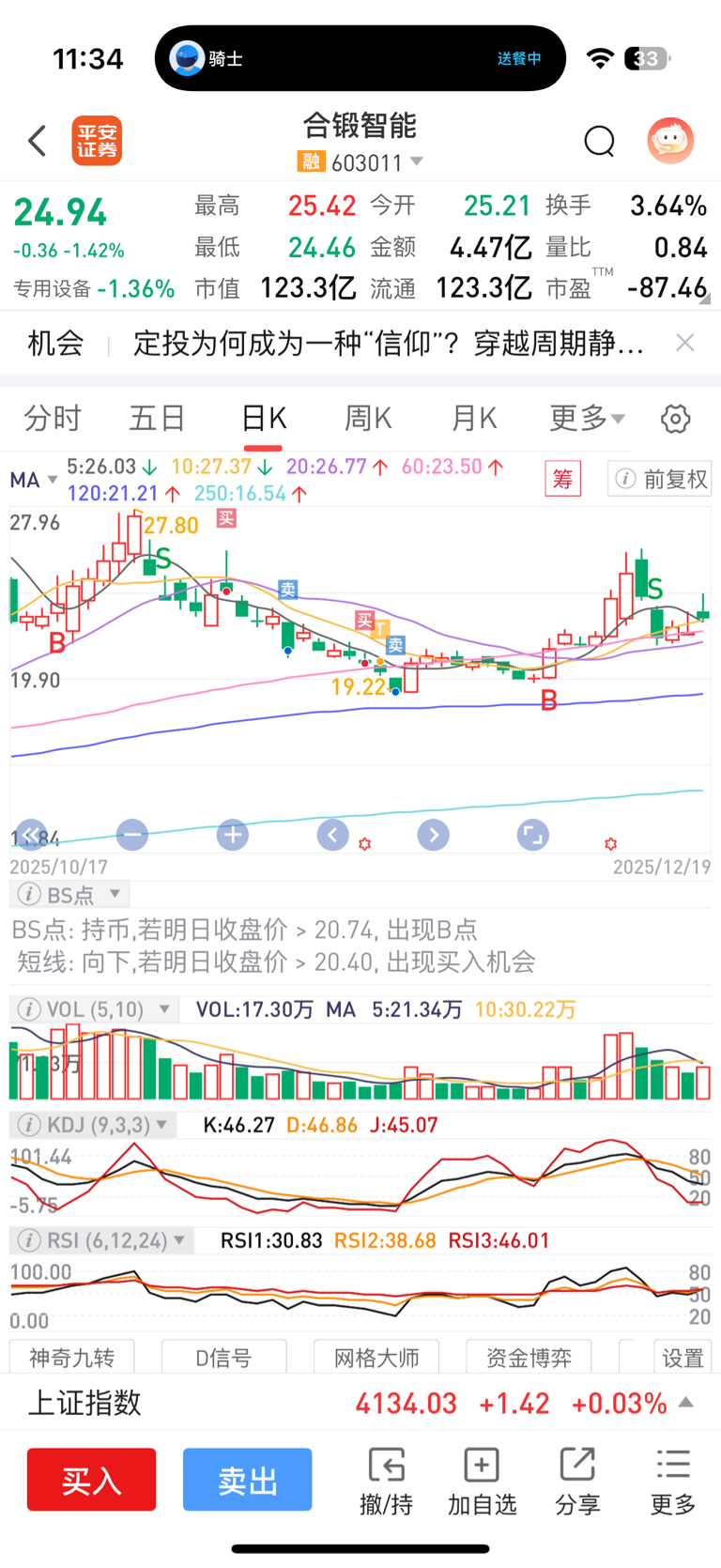Zoom out chart with minus button
This screenshot has height=1568, width=721.
click(132, 835)
